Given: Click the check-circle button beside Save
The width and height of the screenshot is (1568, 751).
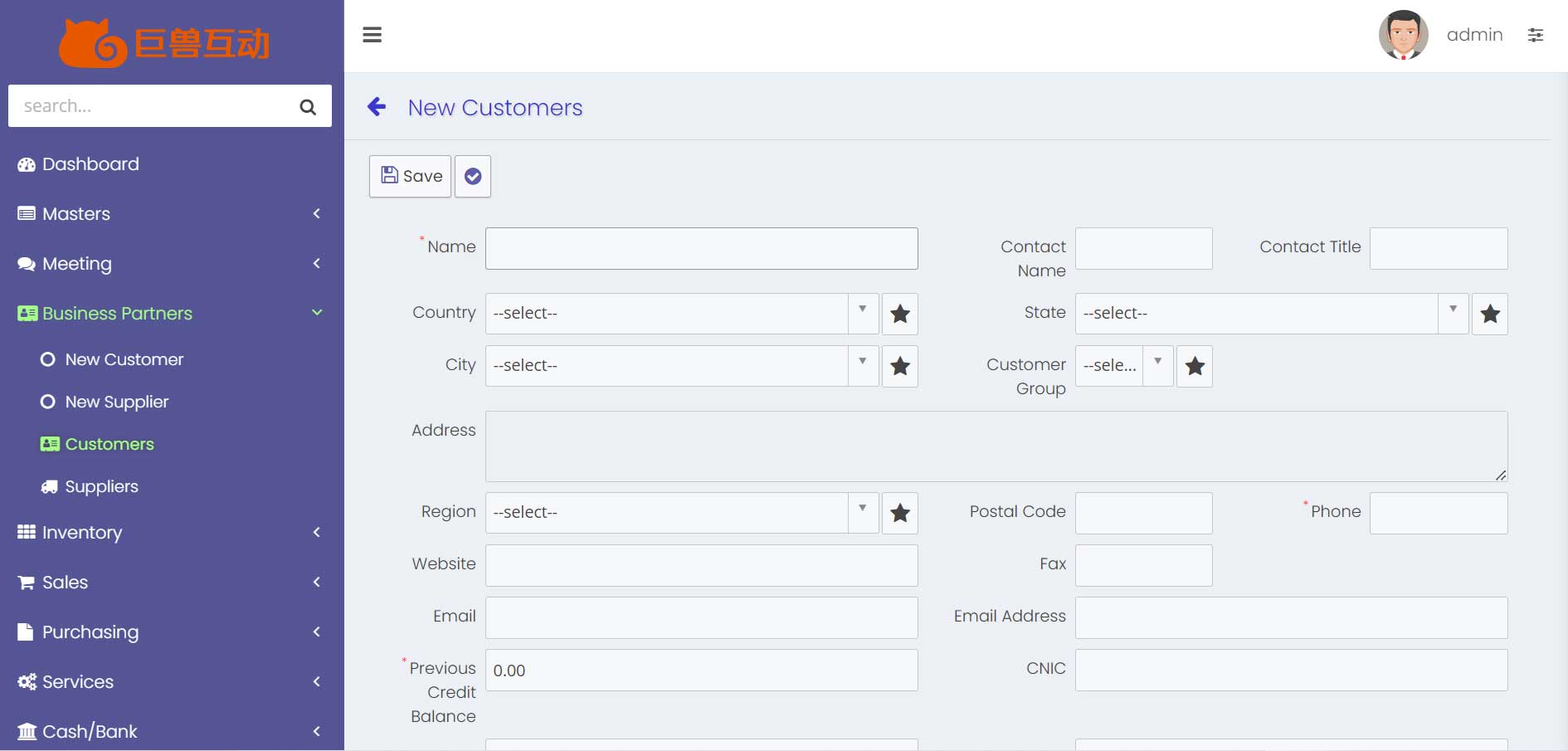Looking at the screenshot, I should click(x=473, y=176).
